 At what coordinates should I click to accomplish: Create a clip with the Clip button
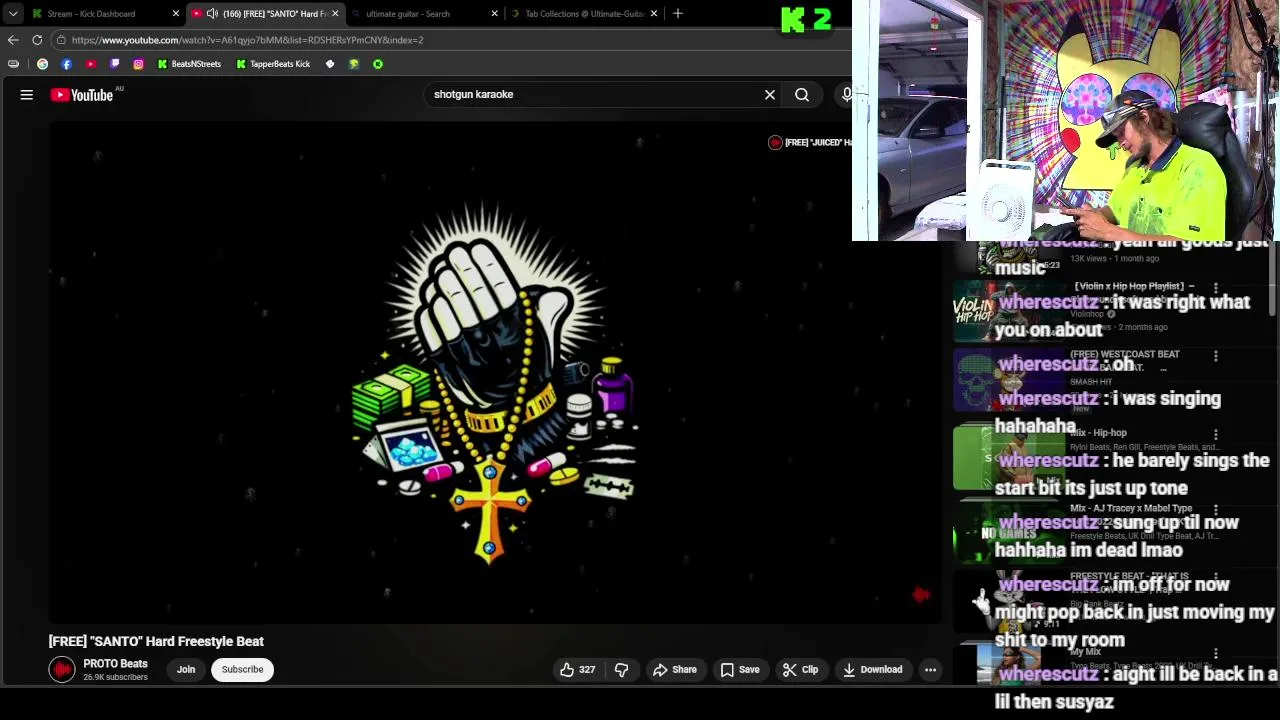(x=800, y=670)
